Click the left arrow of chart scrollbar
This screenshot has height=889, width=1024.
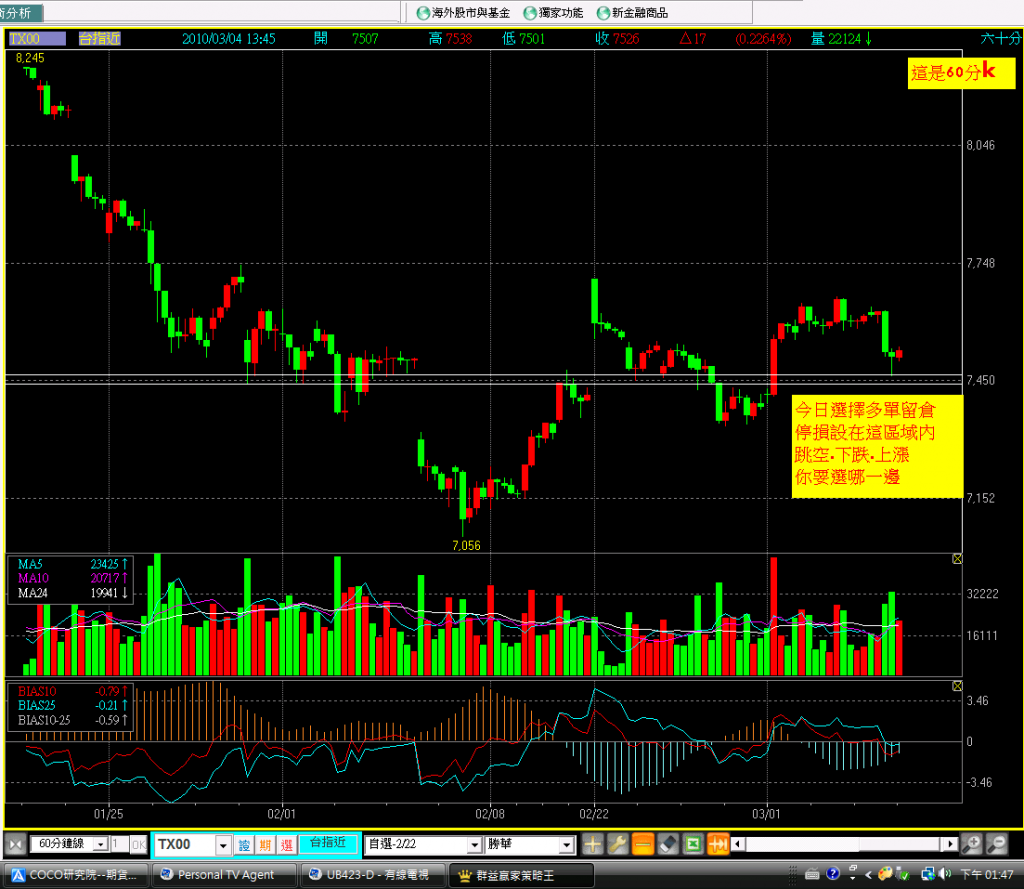738,844
